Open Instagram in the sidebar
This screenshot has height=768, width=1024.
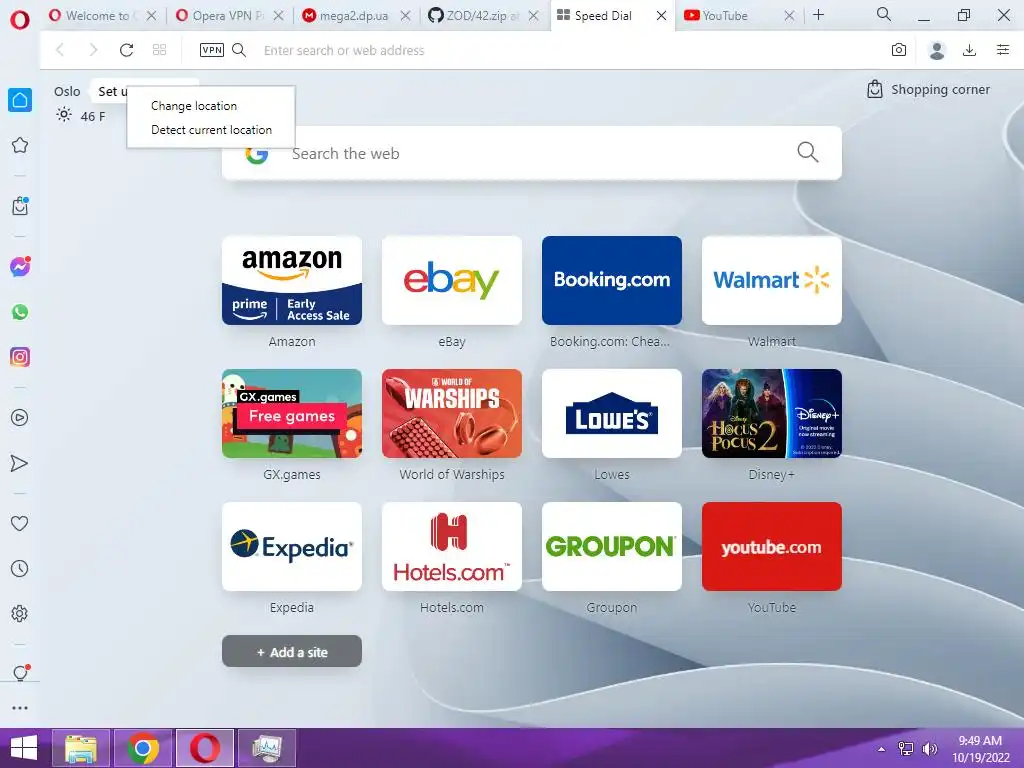point(20,357)
